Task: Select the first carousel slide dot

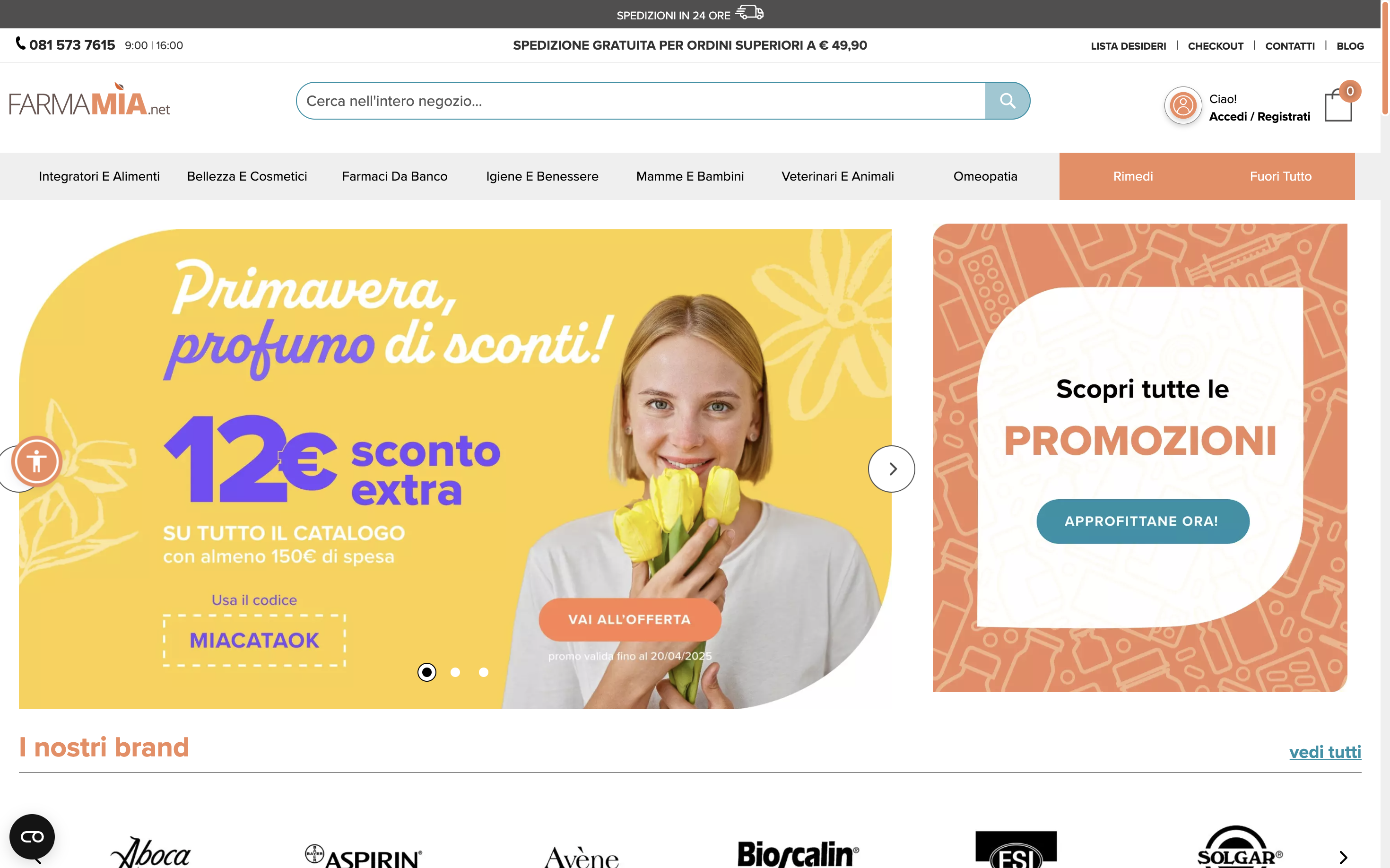Action: 426,672
